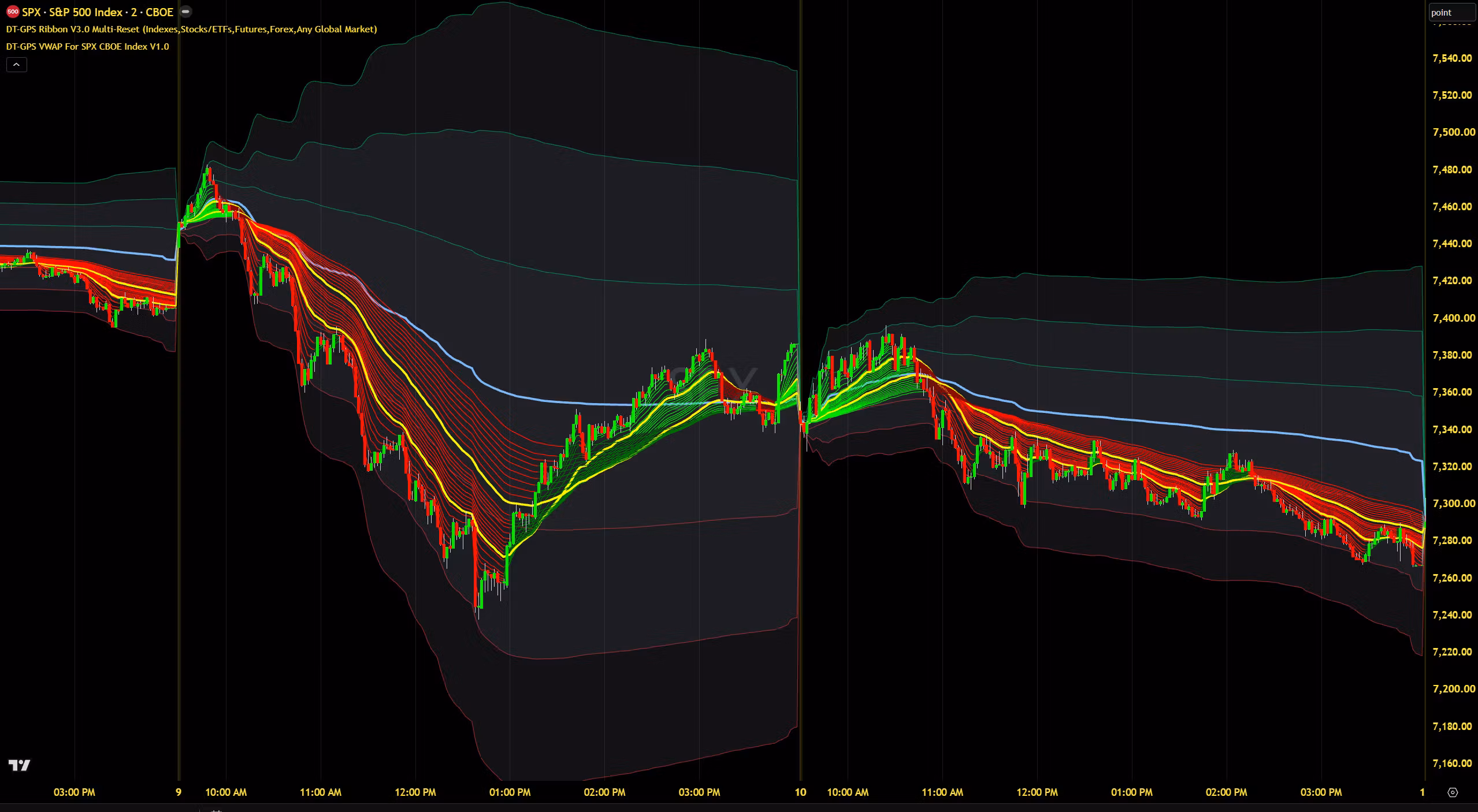The height and width of the screenshot is (812, 1478).
Task: Open the point price scale dropdown
Action: pos(1451,12)
